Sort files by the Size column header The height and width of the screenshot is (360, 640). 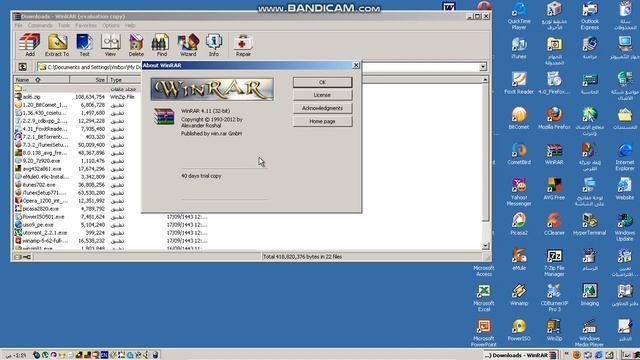(x=88, y=80)
